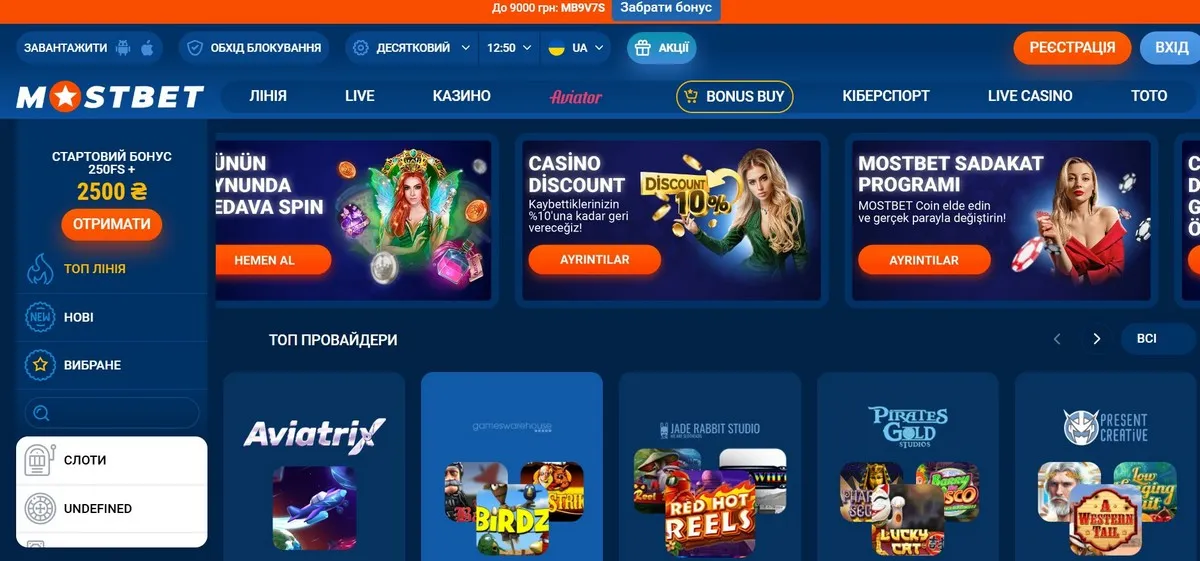Expand the UA language selector
Viewport: 1200px width, 561px height.
coord(577,48)
